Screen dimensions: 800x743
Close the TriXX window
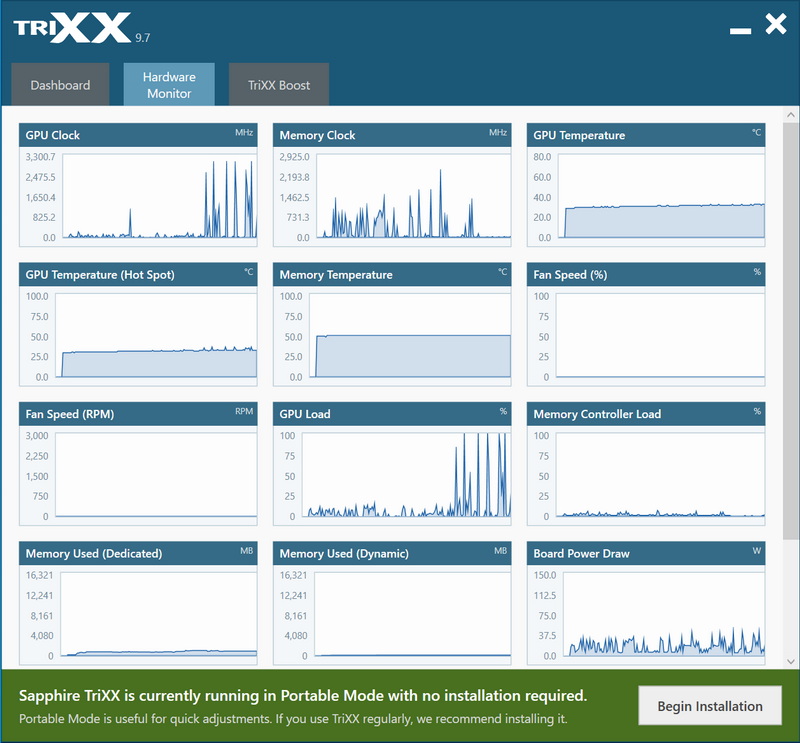776,24
